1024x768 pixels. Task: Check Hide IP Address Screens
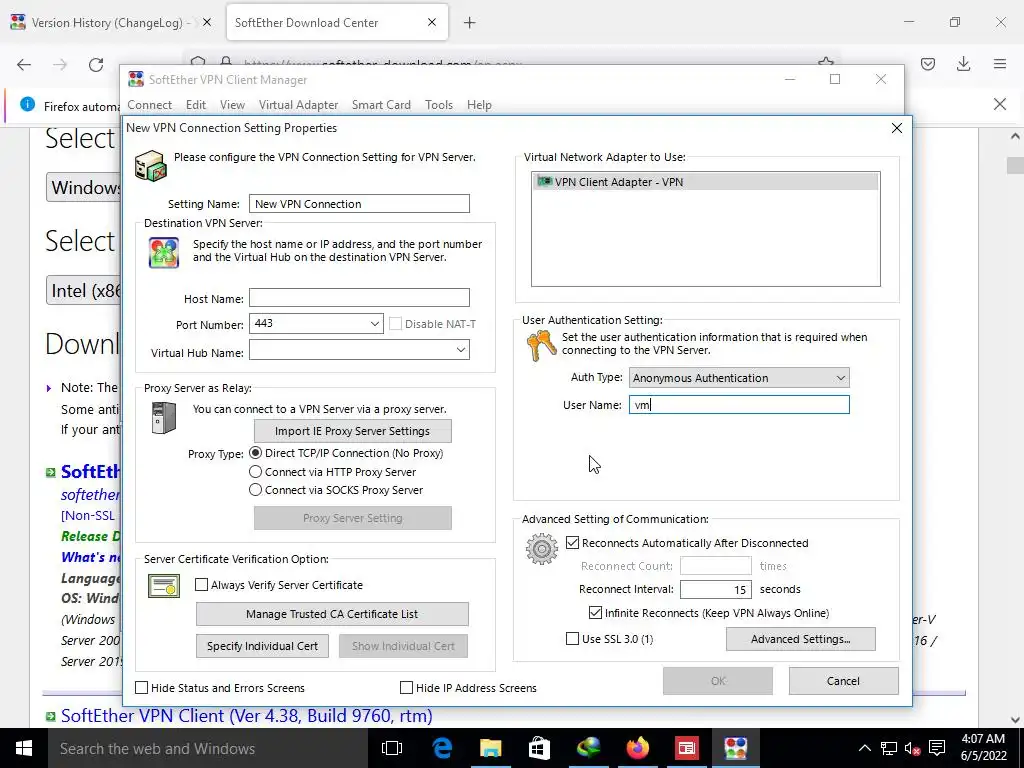[406, 688]
